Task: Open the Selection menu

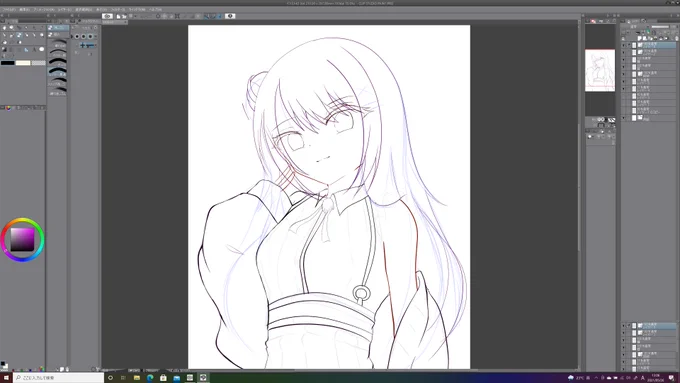Action: click(83, 9)
